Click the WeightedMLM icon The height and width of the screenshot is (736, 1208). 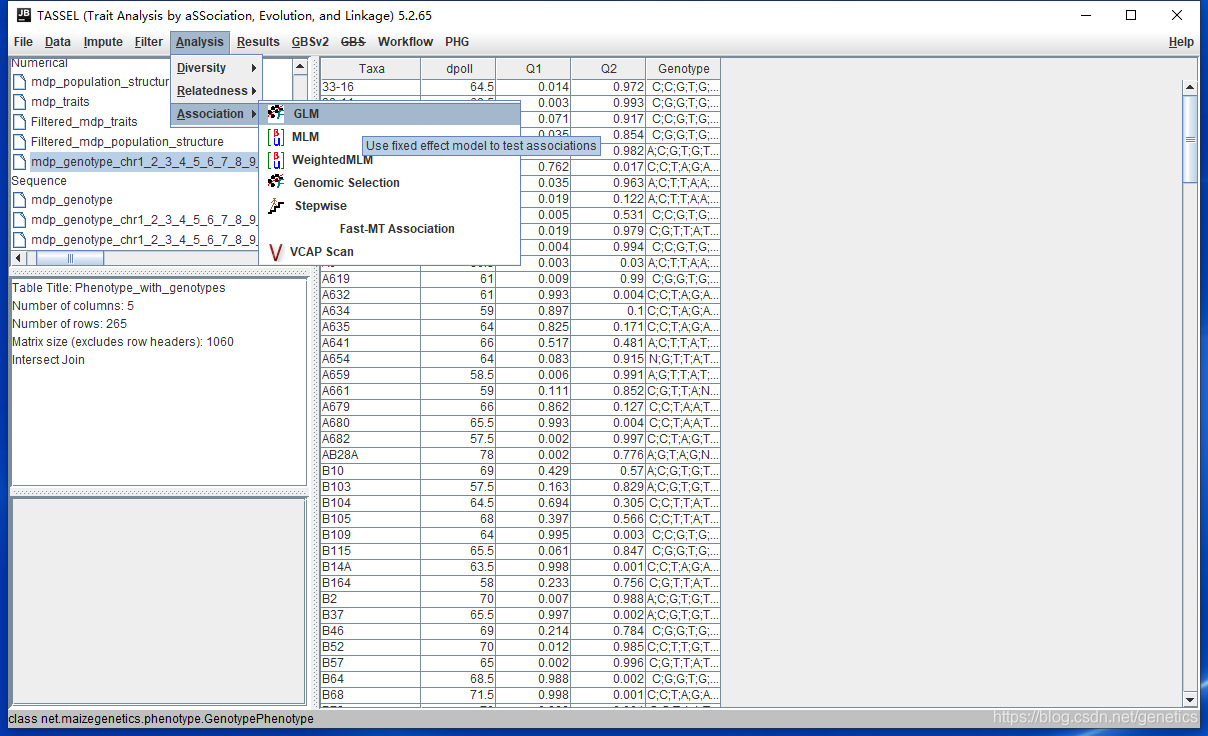click(276, 160)
